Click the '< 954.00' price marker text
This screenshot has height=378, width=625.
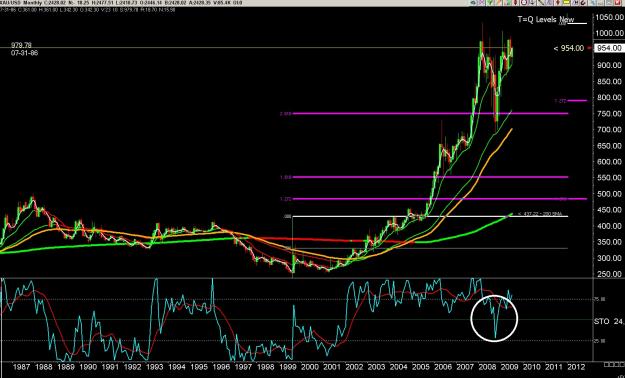(x=569, y=48)
